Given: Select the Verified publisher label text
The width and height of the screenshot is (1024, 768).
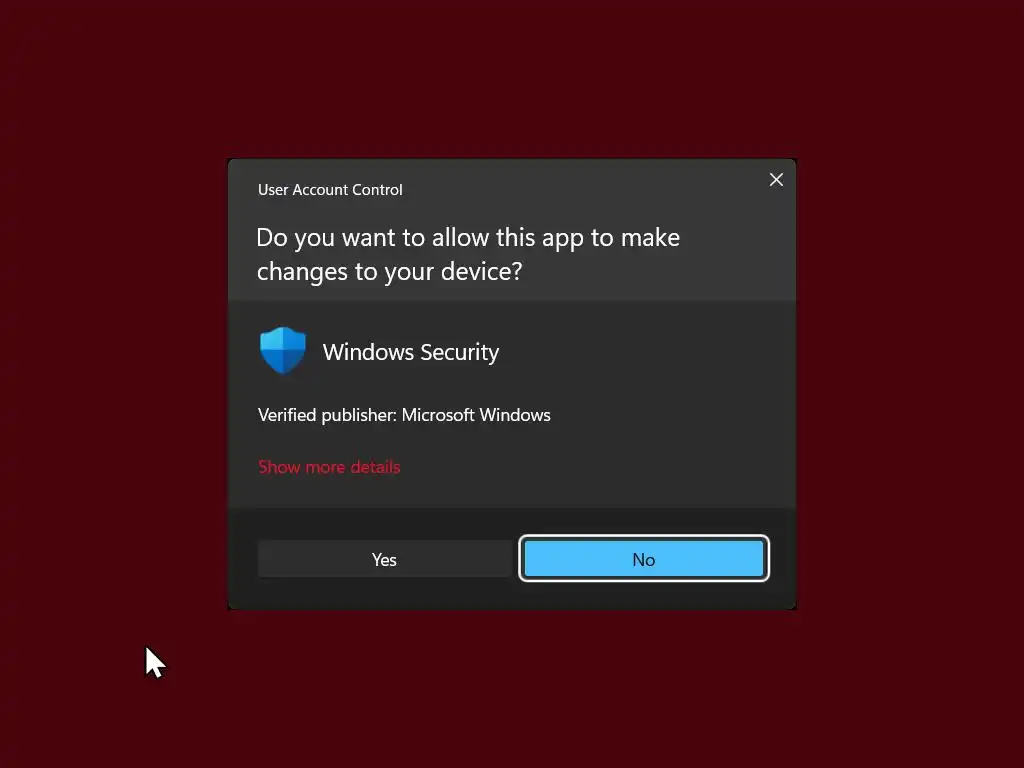Looking at the screenshot, I should (x=327, y=415).
